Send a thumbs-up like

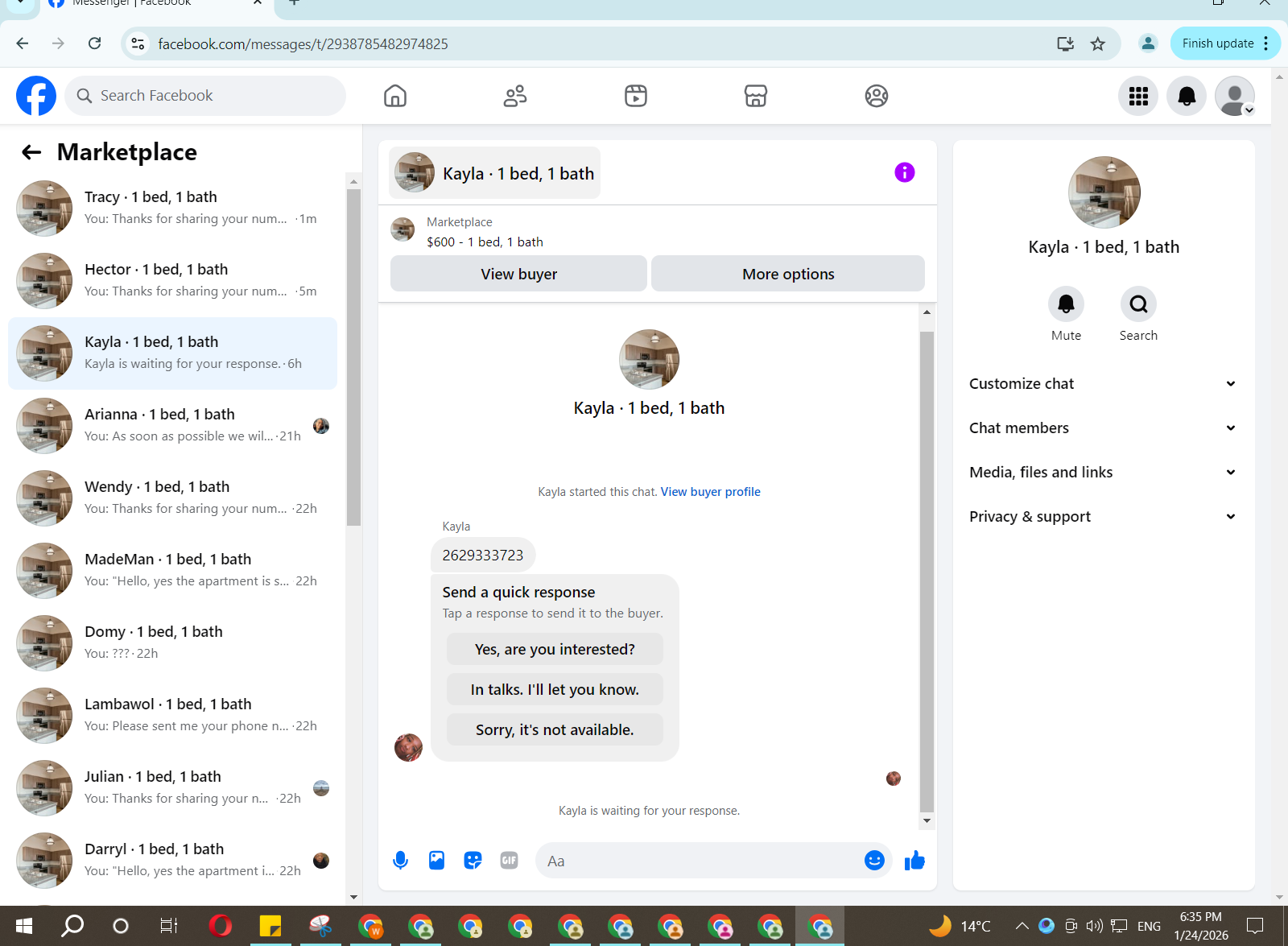click(914, 861)
